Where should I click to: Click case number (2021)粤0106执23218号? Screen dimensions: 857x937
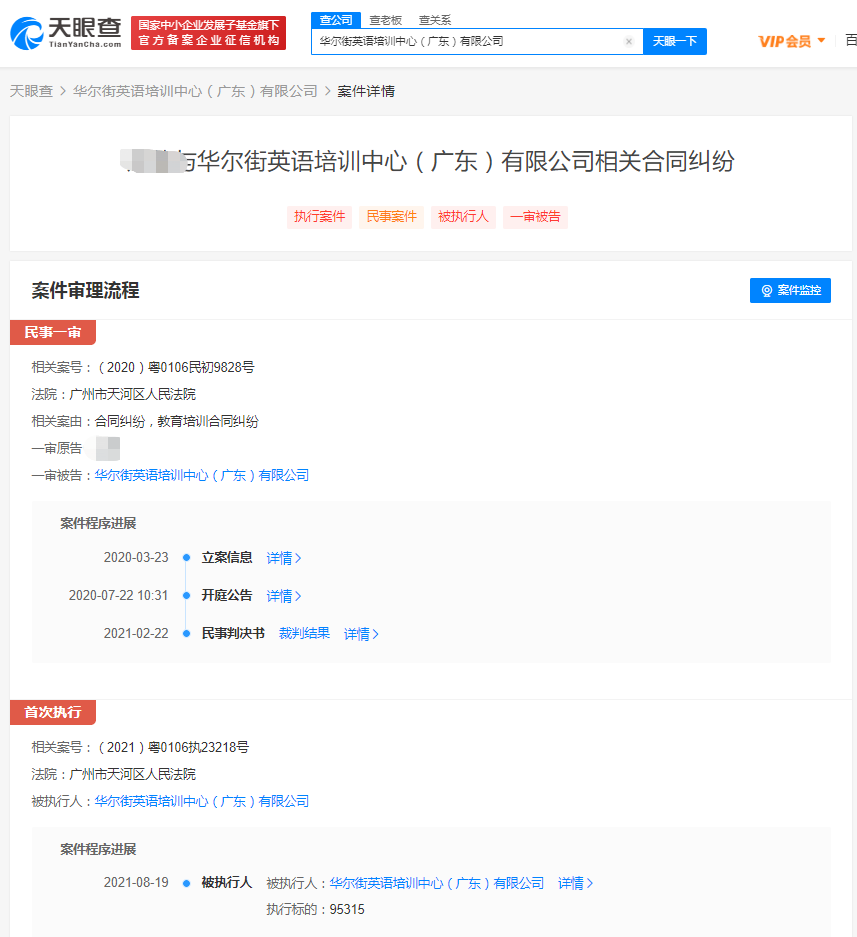point(173,747)
